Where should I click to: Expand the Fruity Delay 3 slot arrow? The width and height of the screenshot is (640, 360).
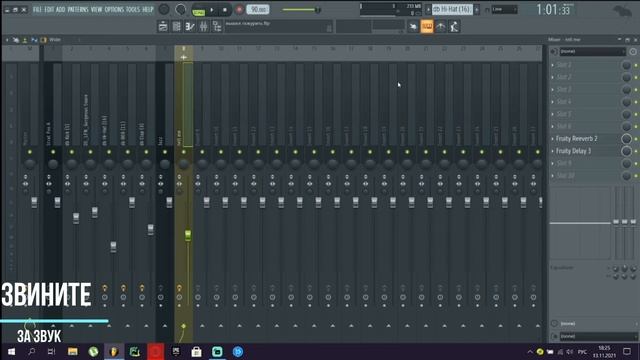coord(553,151)
